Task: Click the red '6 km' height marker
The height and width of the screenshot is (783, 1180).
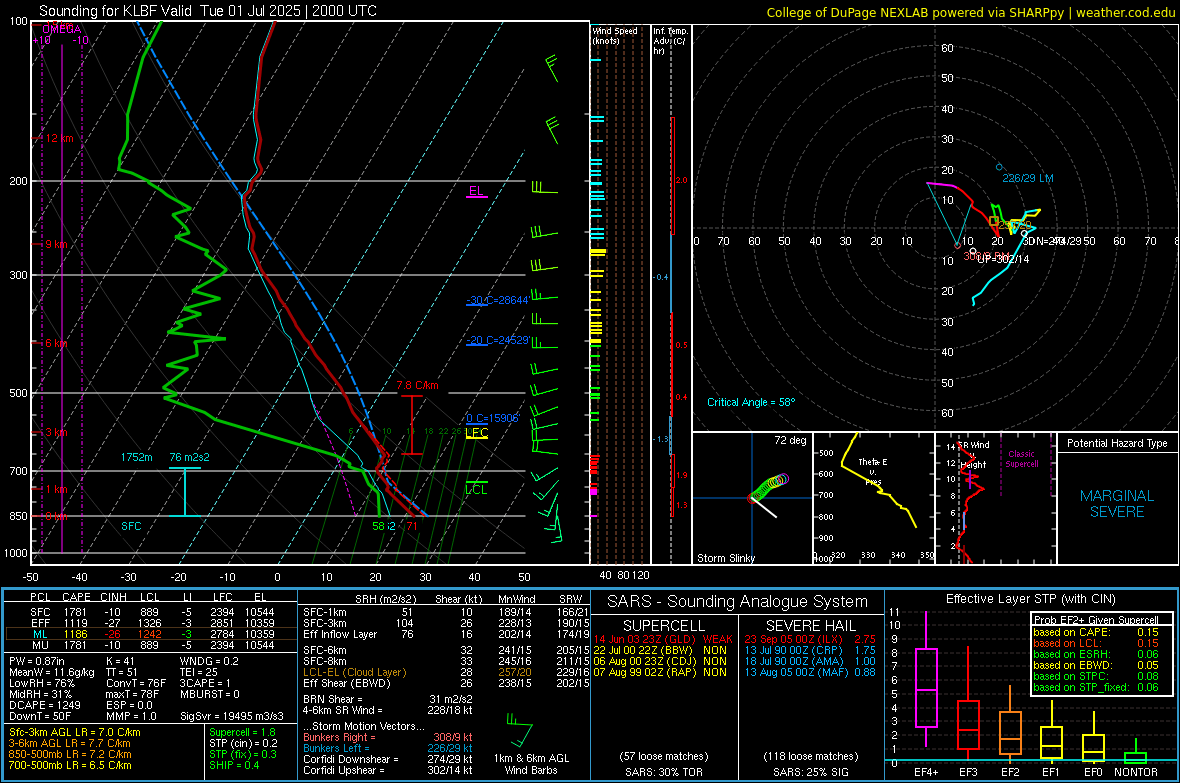Action: point(56,343)
